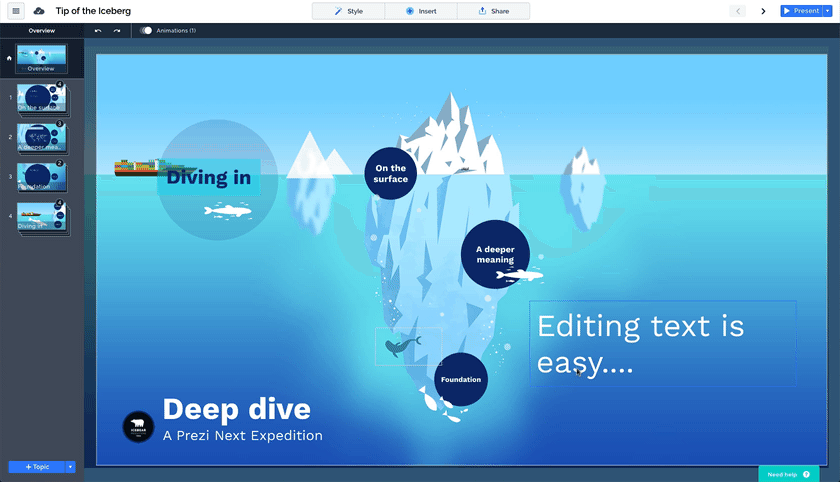This screenshot has width=840, height=482.
Task: Open the Need help widget
Action: [x=788, y=474]
